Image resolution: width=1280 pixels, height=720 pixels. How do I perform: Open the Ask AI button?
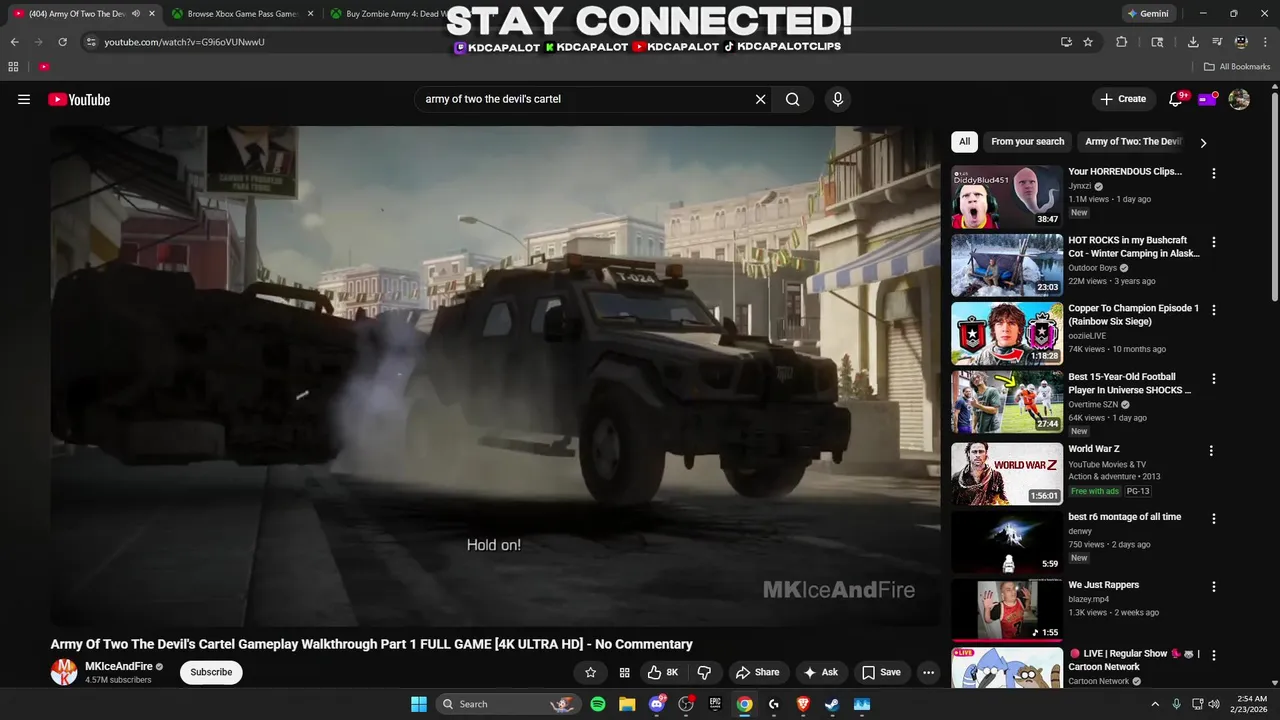click(820, 672)
